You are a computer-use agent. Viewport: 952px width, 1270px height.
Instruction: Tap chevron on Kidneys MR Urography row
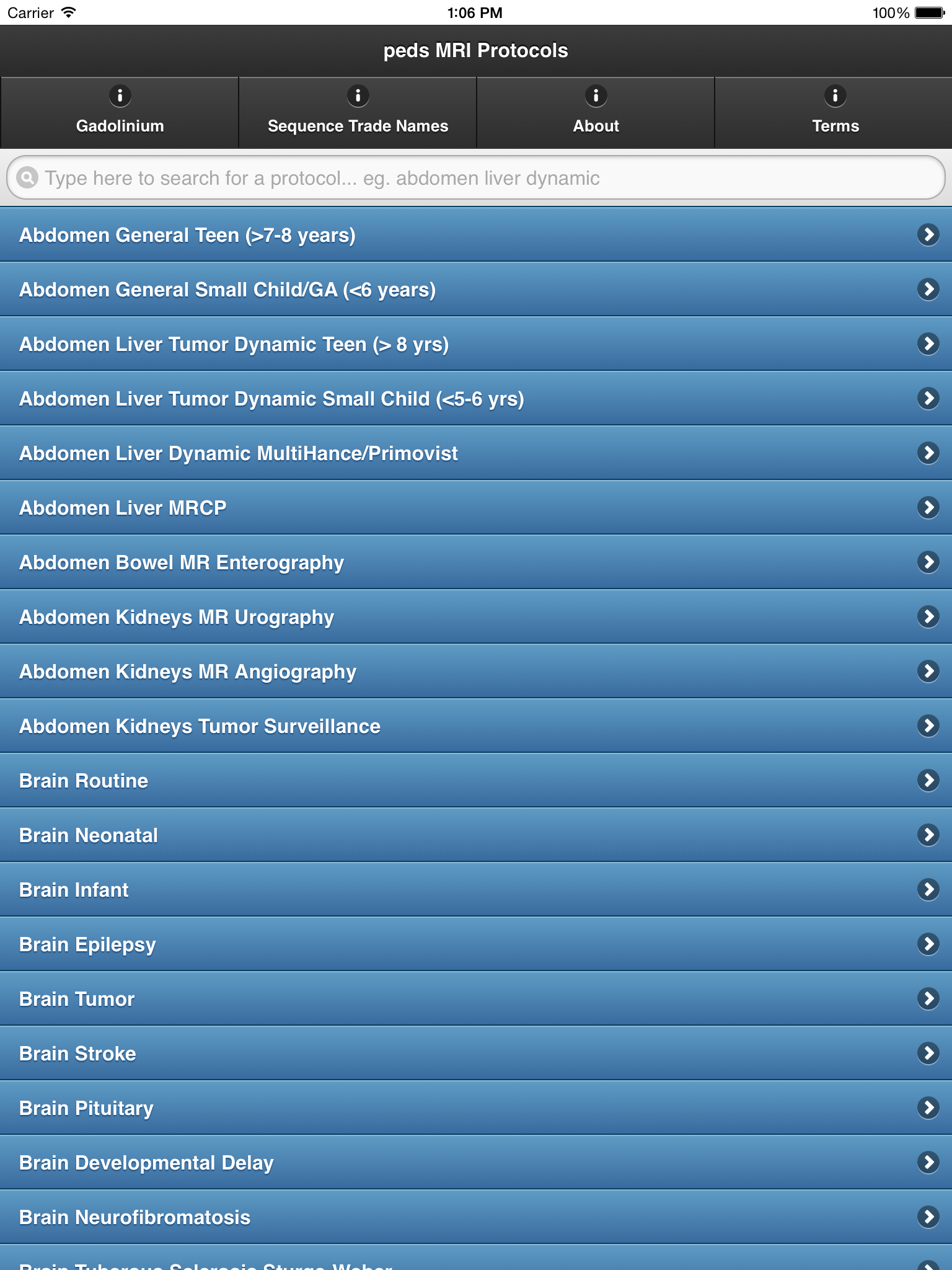[x=928, y=616]
